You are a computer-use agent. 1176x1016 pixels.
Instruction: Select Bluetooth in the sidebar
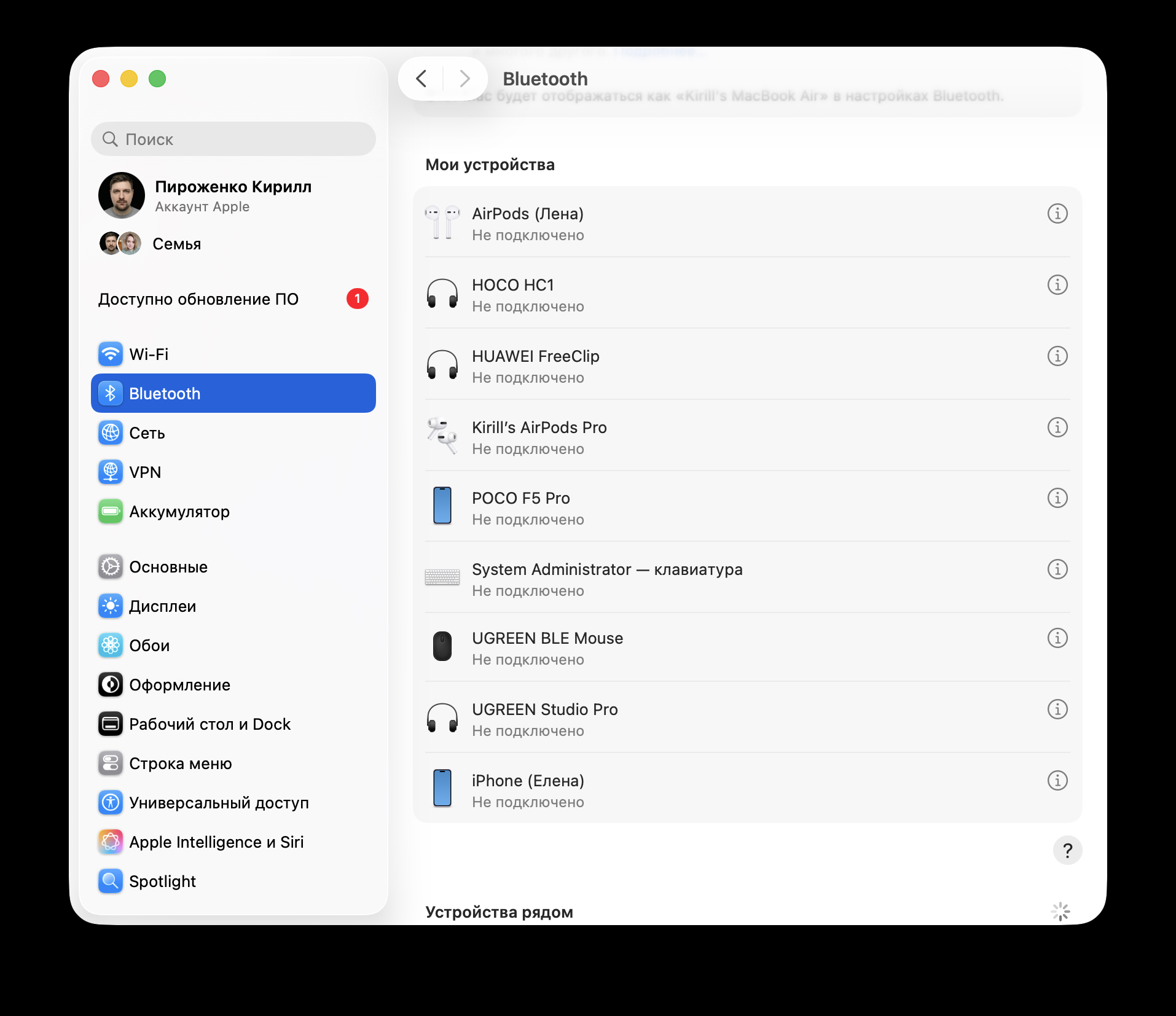(233, 393)
